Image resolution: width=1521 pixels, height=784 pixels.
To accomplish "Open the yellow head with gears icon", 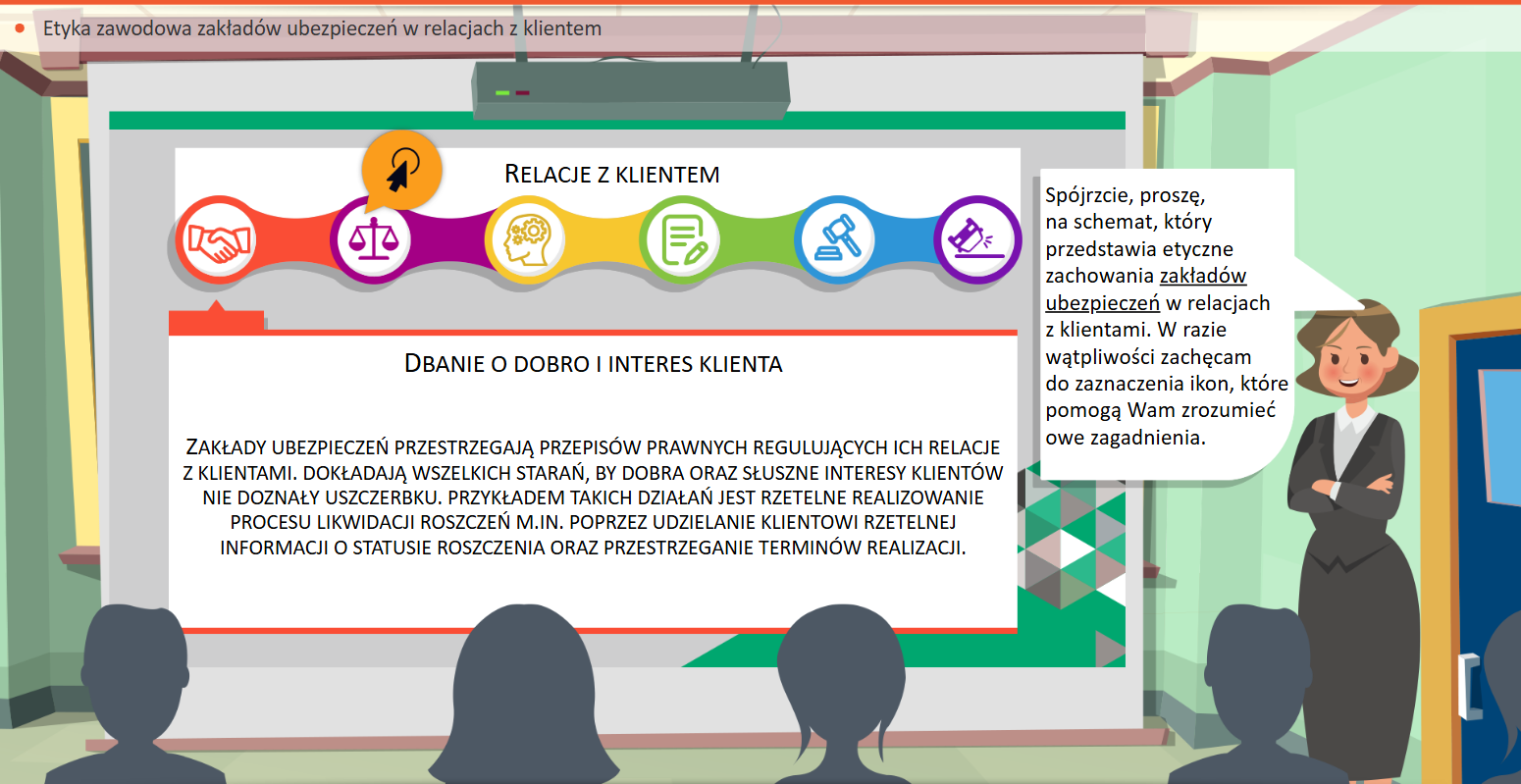I will pyautogui.click(x=527, y=240).
